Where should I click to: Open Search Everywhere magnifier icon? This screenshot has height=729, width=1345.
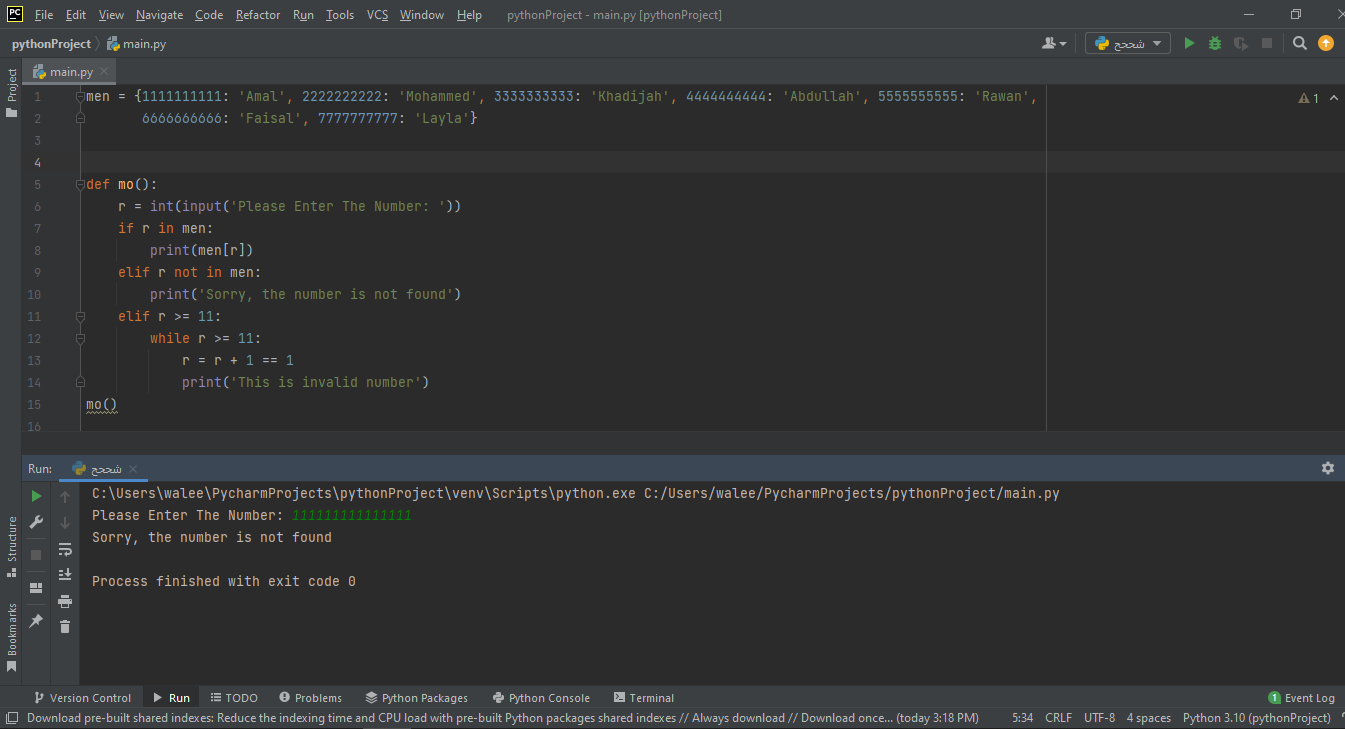(x=1300, y=43)
